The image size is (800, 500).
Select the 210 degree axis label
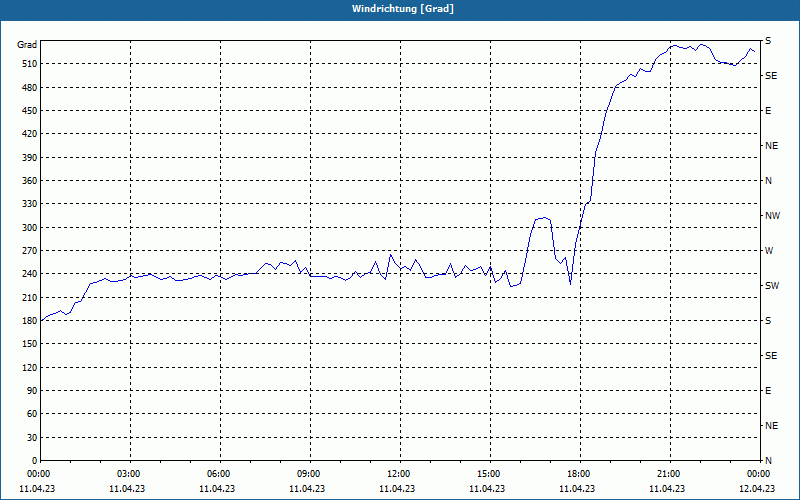(29, 297)
